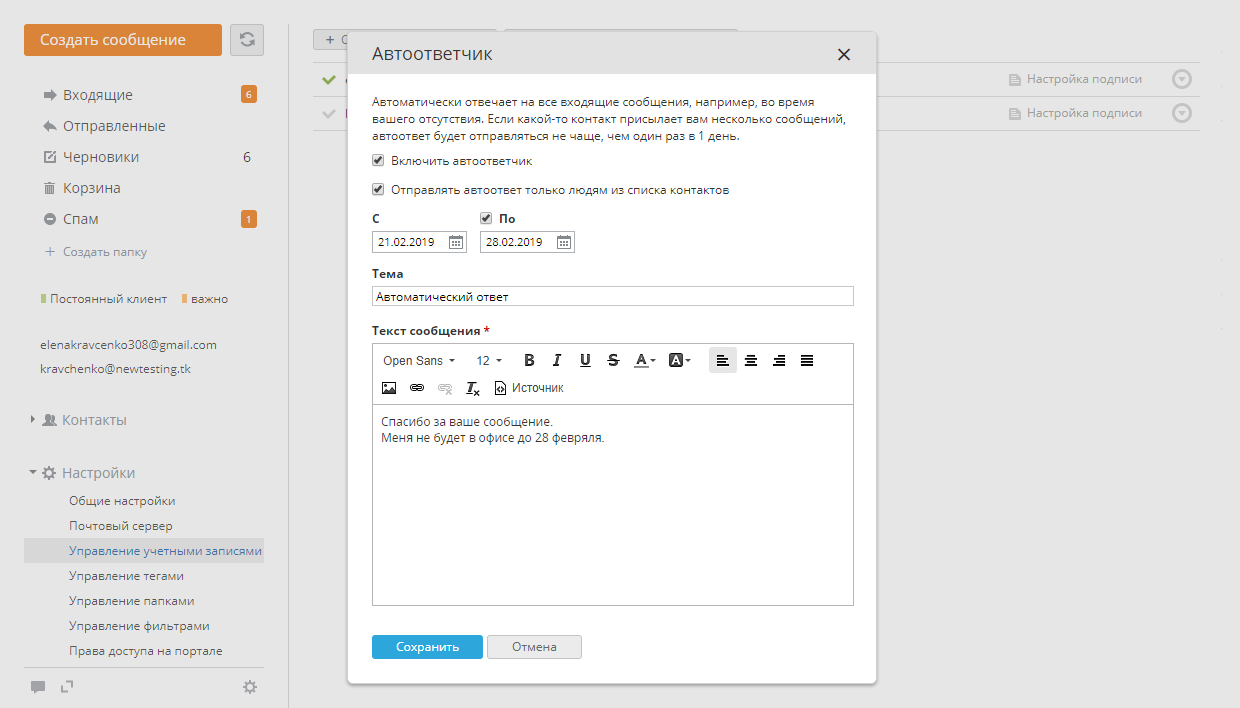Image resolution: width=1240 pixels, height=708 pixels.
Task: Open second account row actions dropdown
Action: tap(1182, 113)
